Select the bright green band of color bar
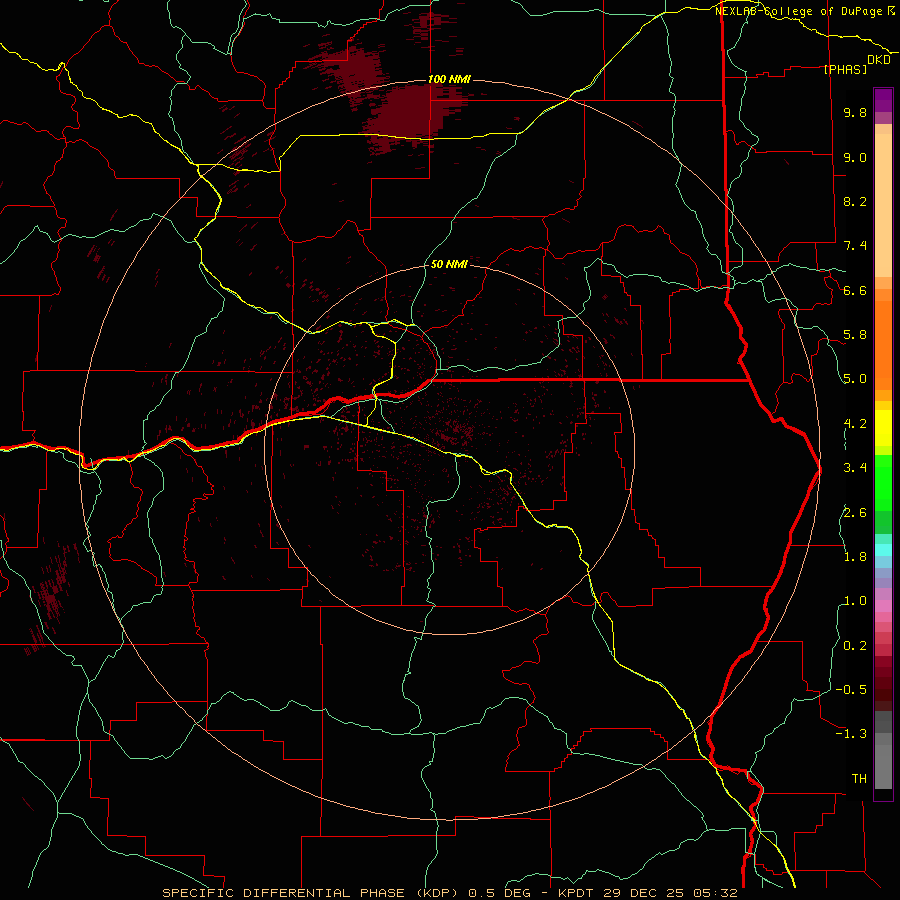The width and height of the screenshot is (900, 900). click(x=883, y=482)
